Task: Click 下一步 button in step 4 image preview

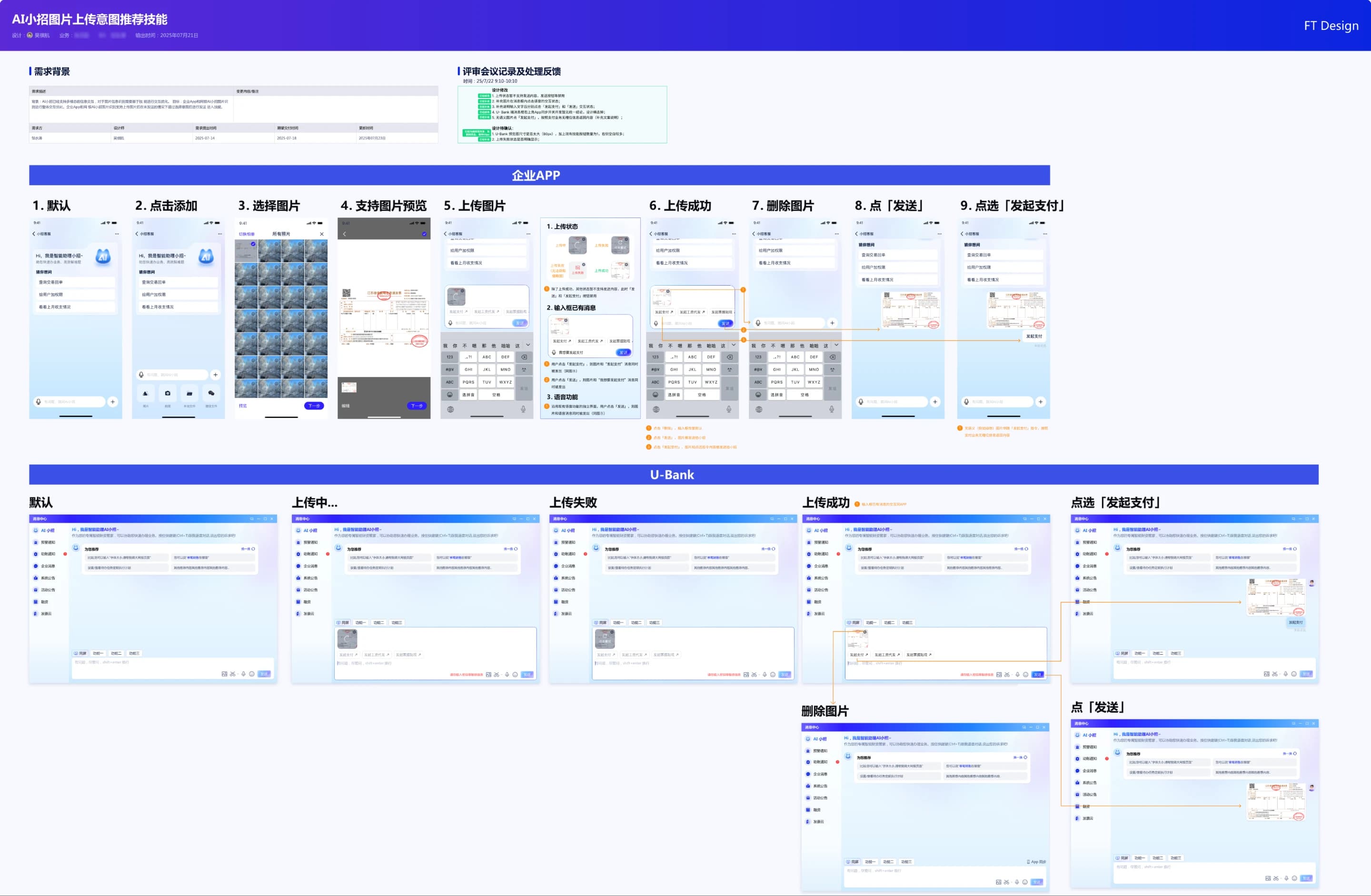Action: click(x=417, y=406)
